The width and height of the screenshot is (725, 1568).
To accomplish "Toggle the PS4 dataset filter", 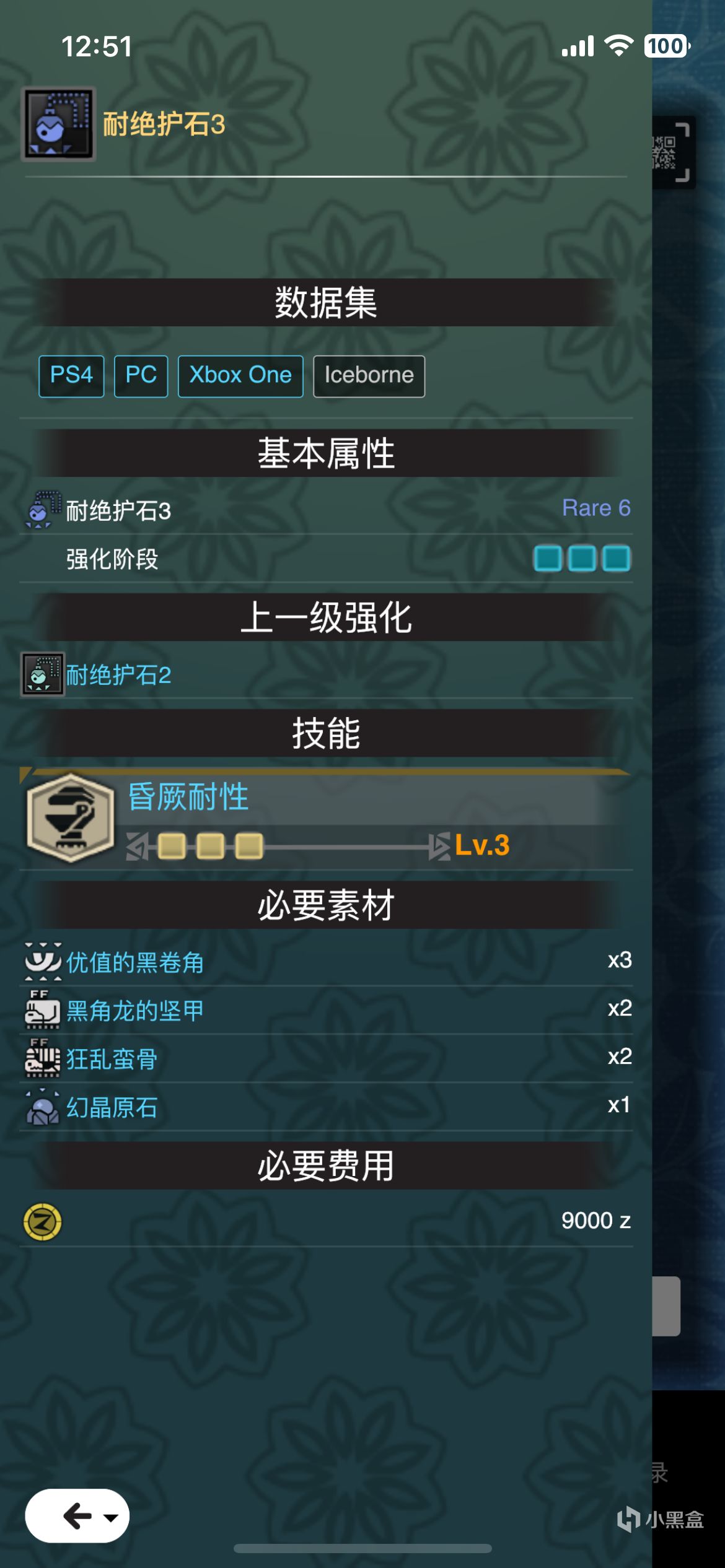I will (x=71, y=376).
